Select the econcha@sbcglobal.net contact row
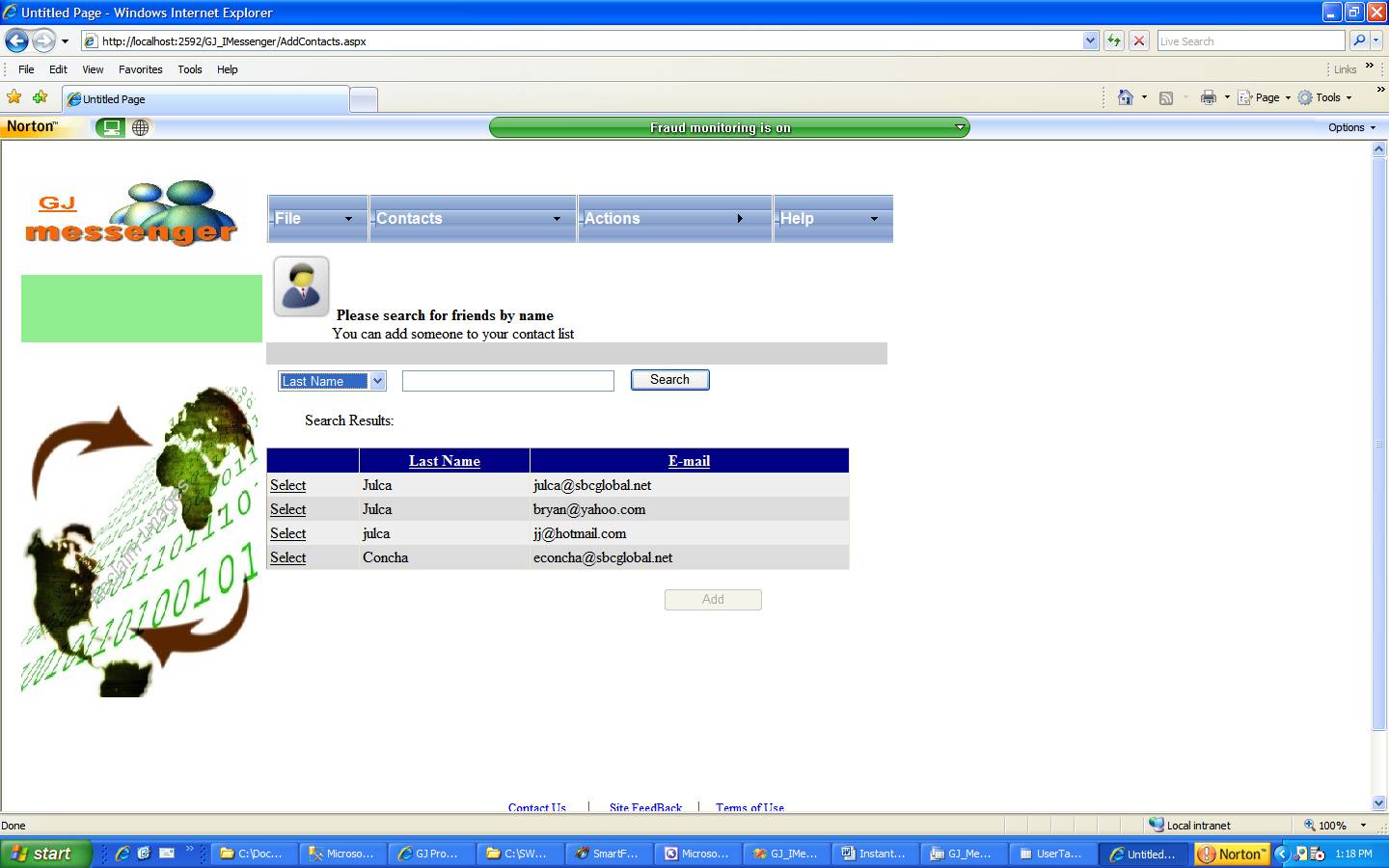The height and width of the screenshot is (868, 1389). coord(287,557)
